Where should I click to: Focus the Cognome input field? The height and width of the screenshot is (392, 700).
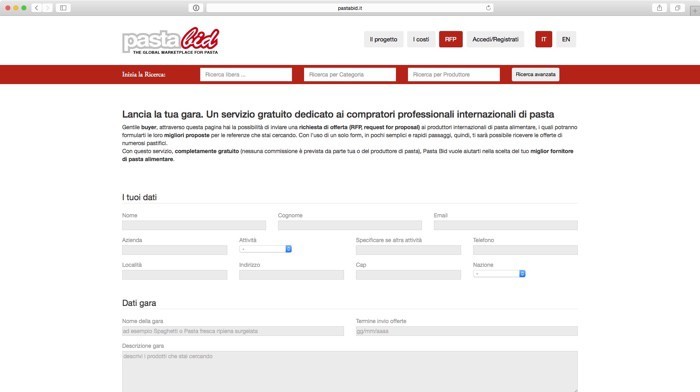[350, 225]
